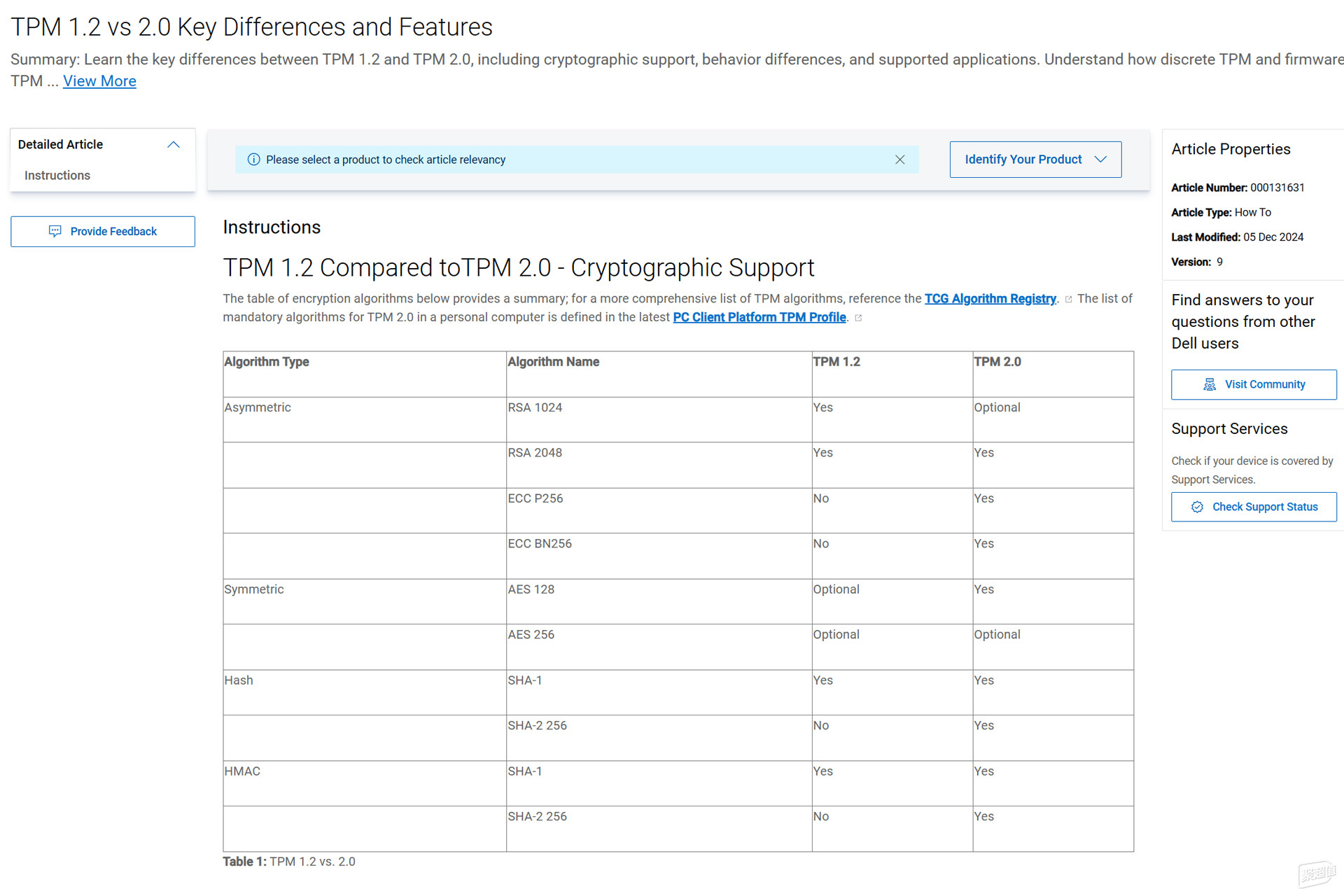Click the Visit Community button
Screen dimensions: 1344x896
coord(1254,385)
